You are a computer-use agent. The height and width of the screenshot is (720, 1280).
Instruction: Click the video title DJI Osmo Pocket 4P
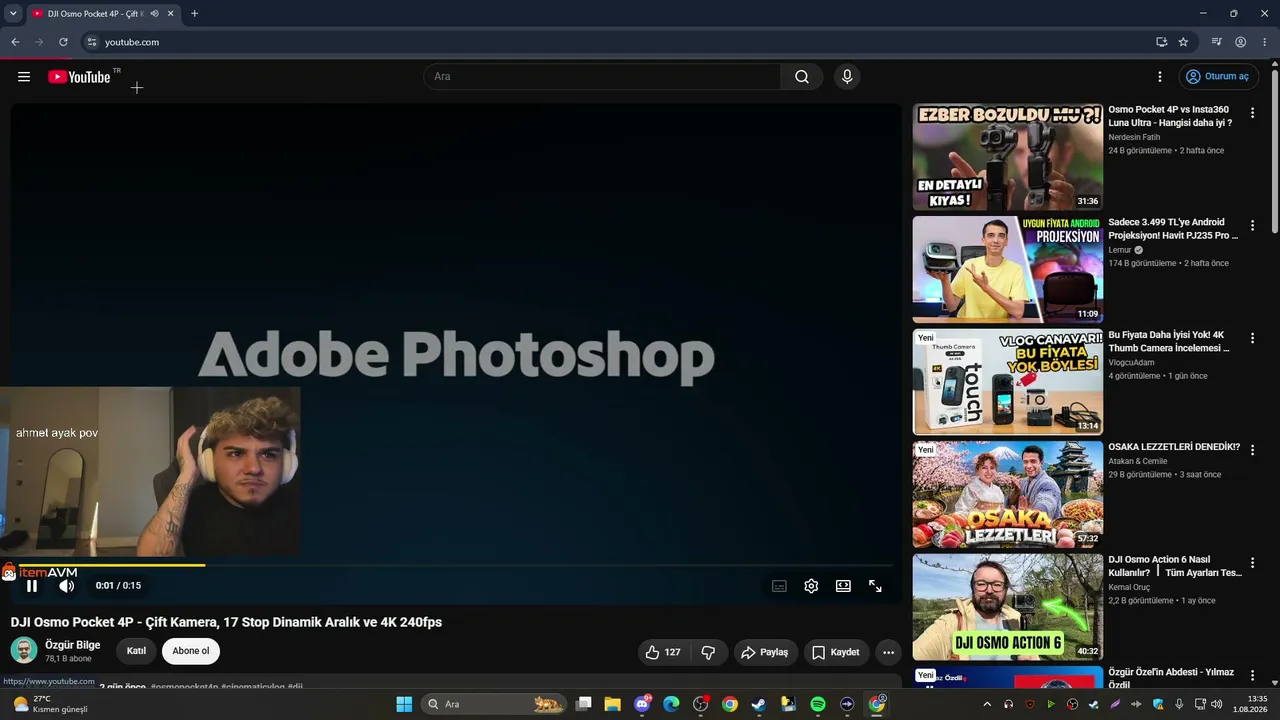(226, 622)
